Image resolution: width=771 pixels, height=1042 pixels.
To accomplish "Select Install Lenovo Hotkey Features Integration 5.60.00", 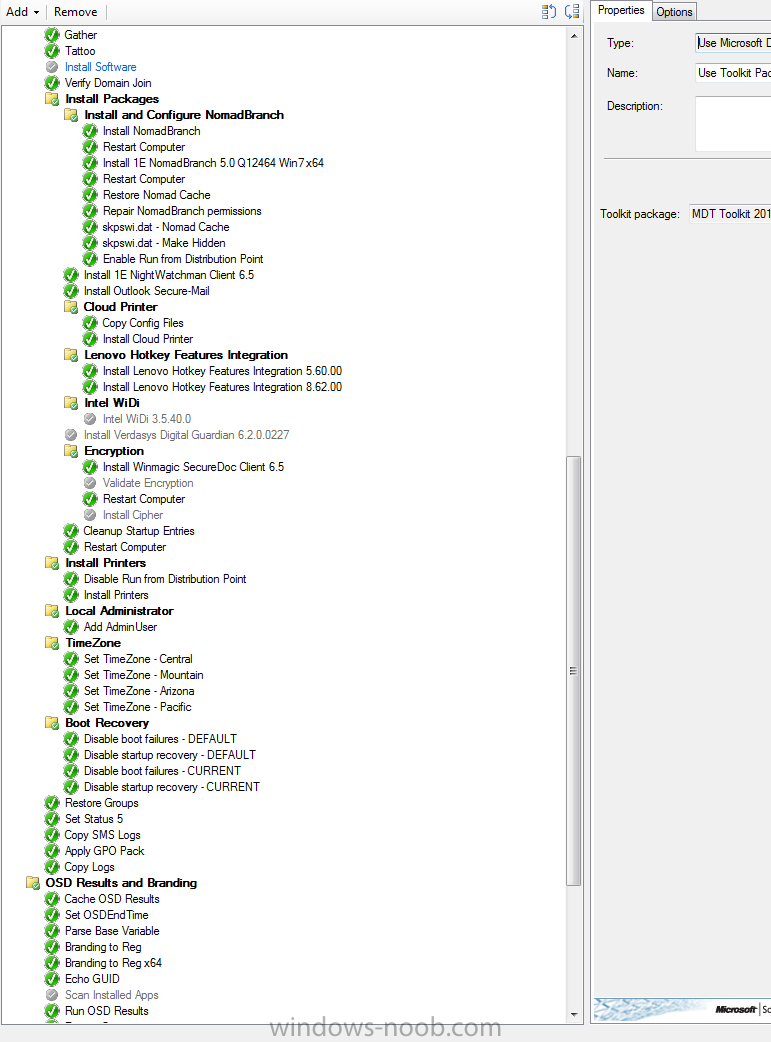I will 222,371.
